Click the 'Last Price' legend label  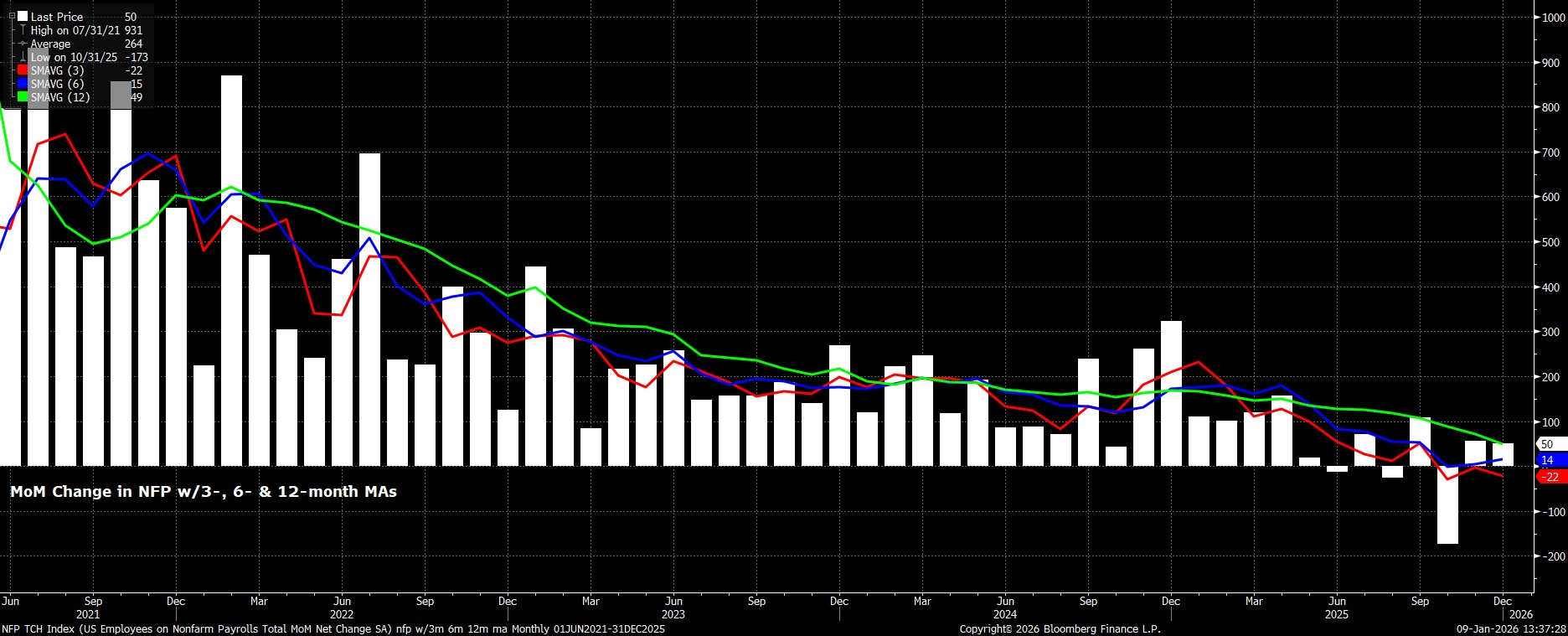57,17
